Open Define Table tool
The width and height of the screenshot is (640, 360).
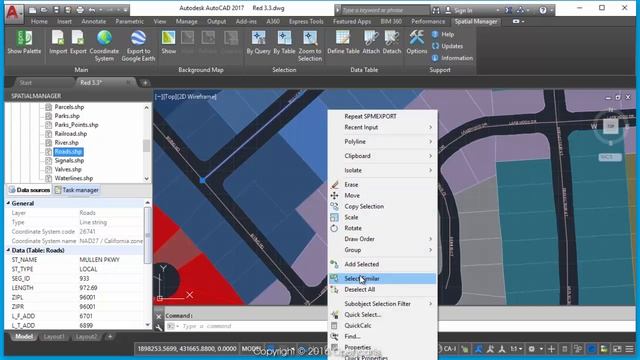coord(343,42)
